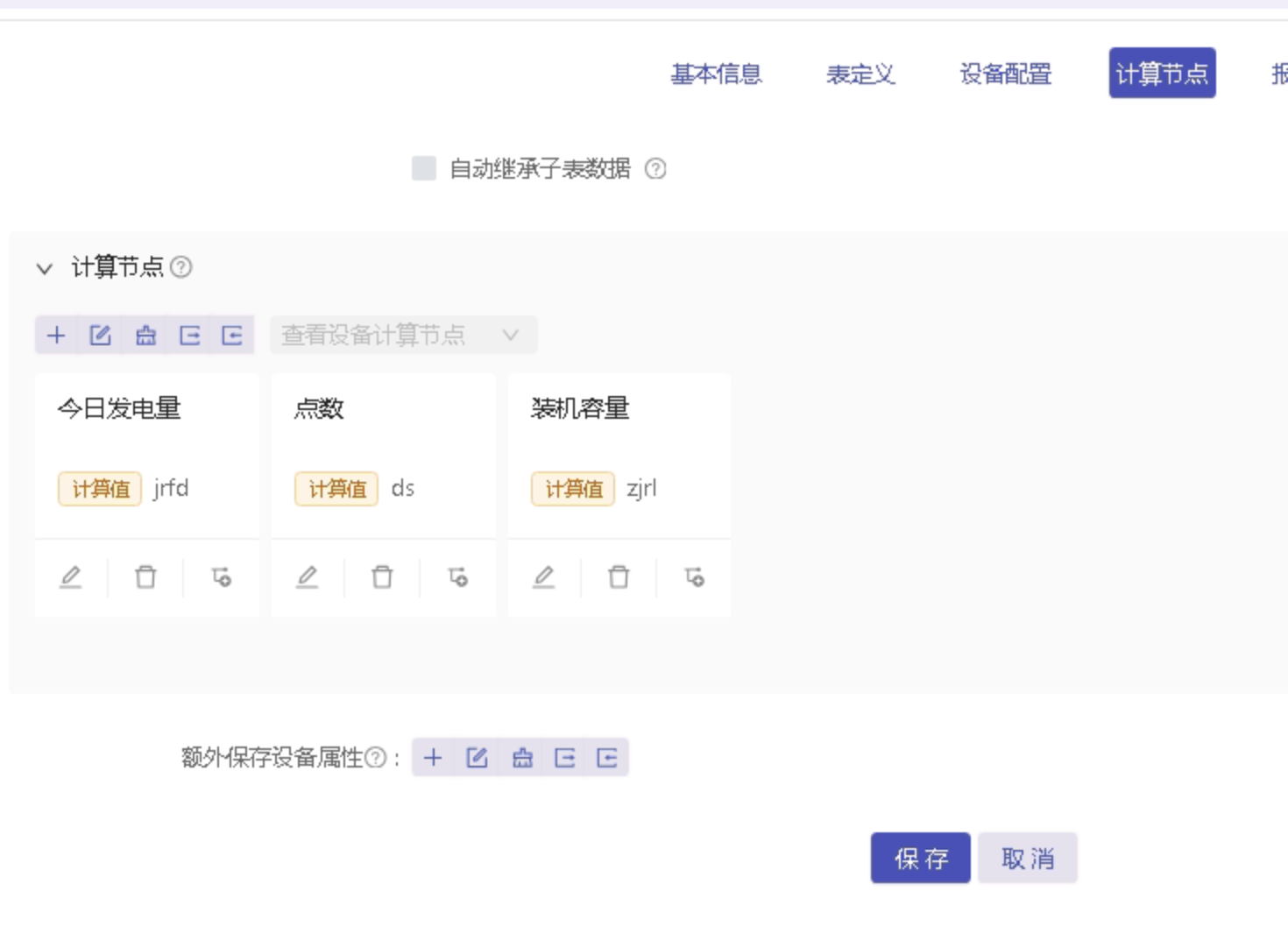Click the copy-add icon on 装机容量 card
Screen dimensions: 1288x948
(x=694, y=577)
